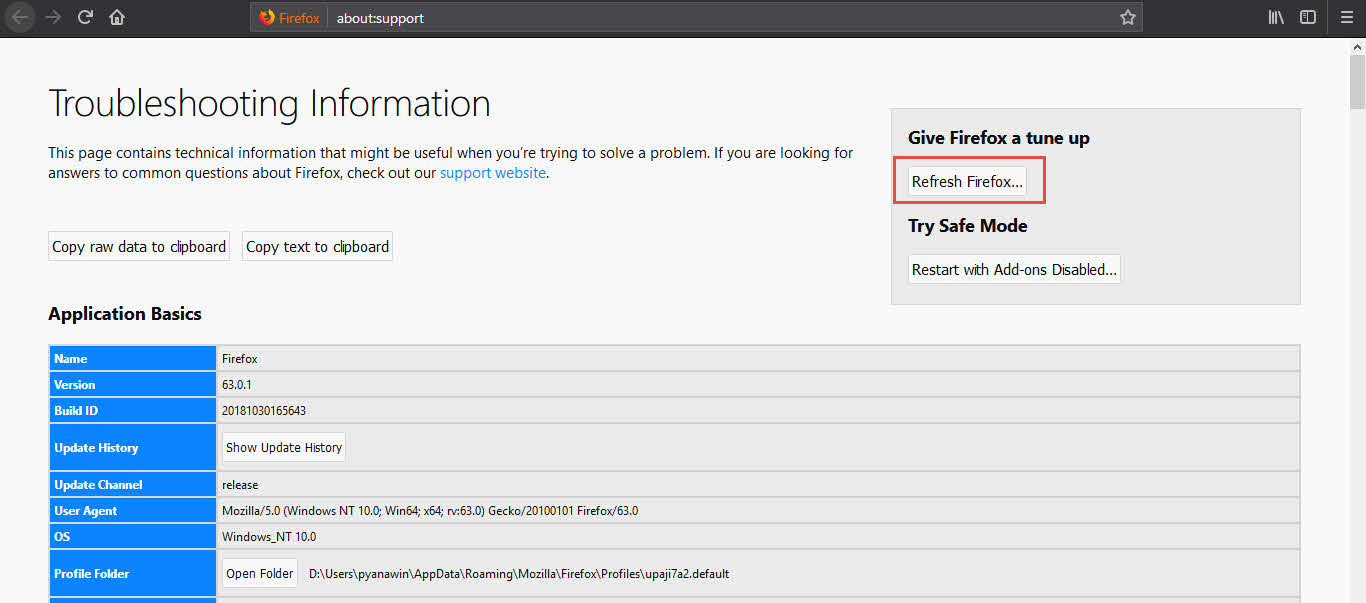Click the Profile Folder row header
The height and width of the screenshot is (603, 1366).
point(133,574)
